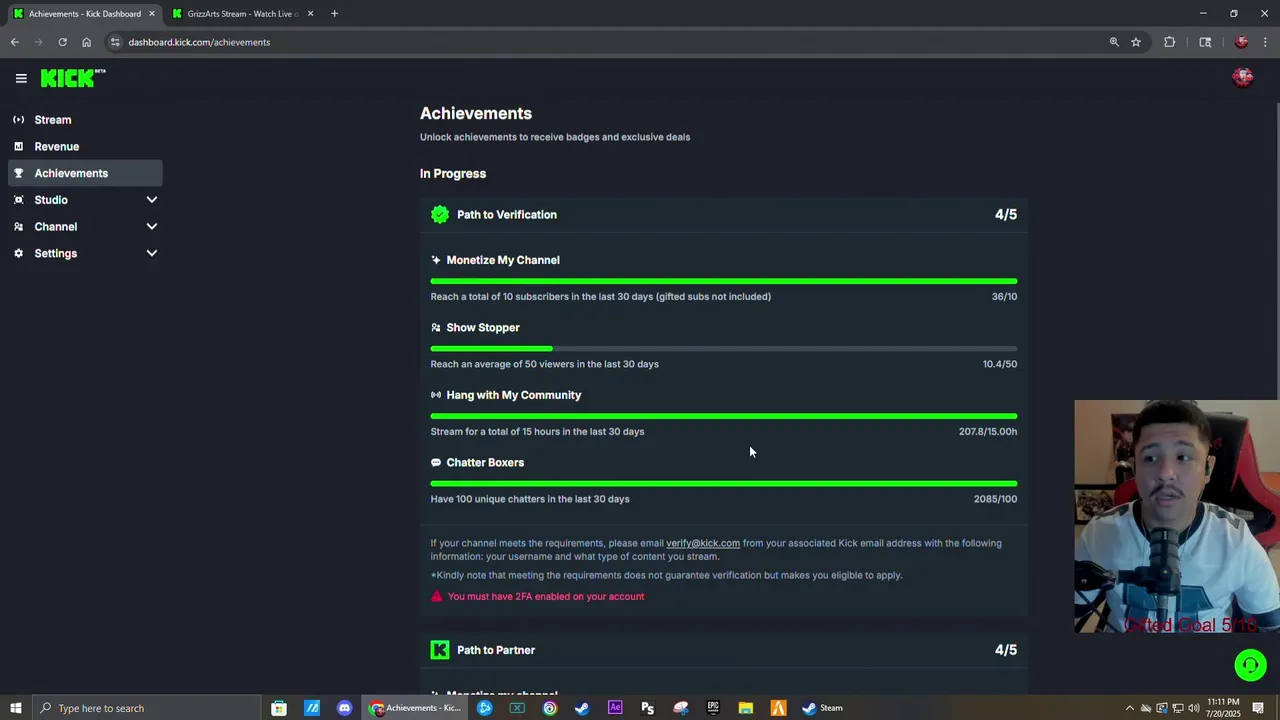
Task: Click the 'Path to Partner' heading
Action: (496, 650)
